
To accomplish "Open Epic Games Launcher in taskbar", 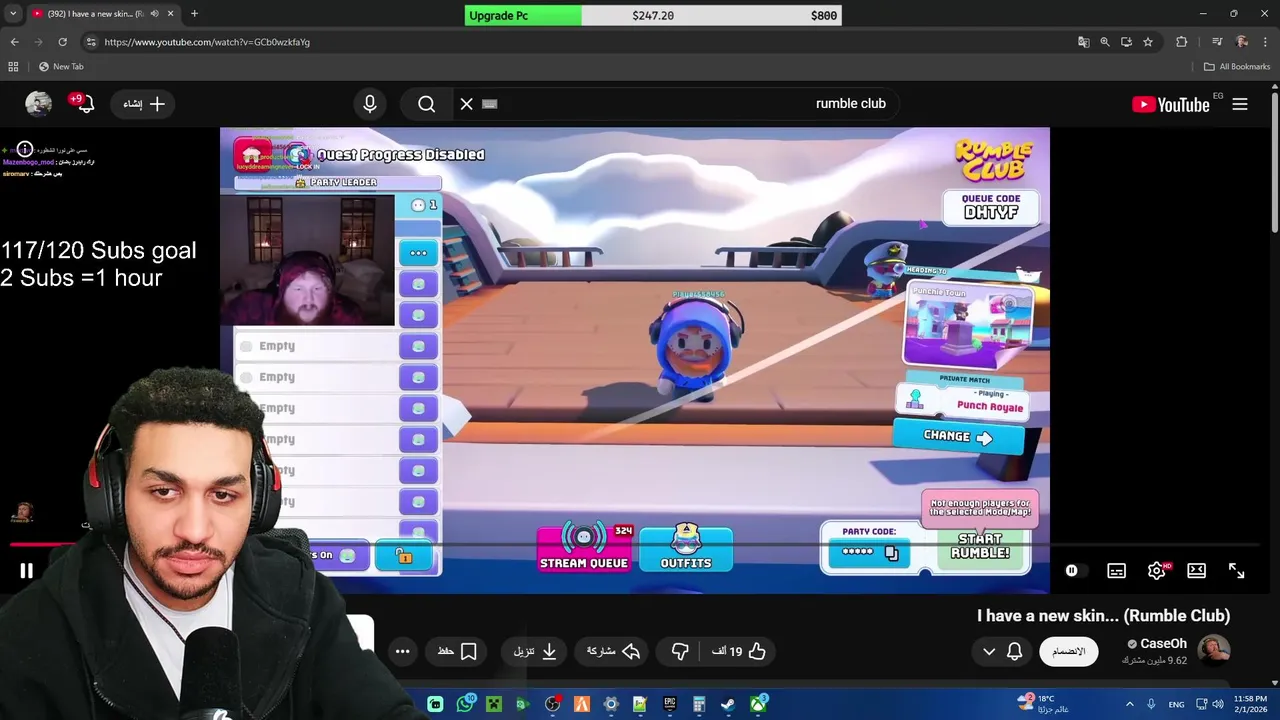I will (670, 704).
